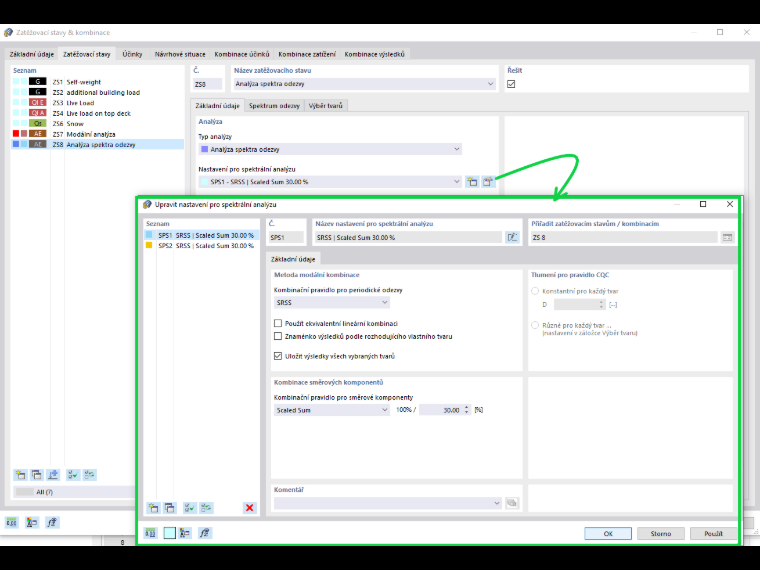Click the Použít button
Screen dimensions: 760x570
(x=713, y=533)
